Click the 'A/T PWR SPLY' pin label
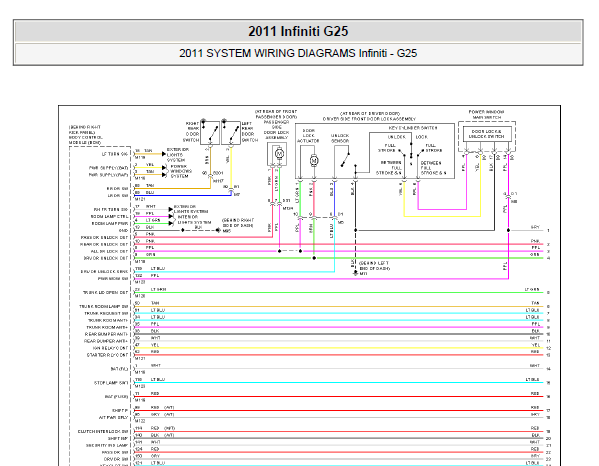The image size is (599, 466). (x=113, y=417)
